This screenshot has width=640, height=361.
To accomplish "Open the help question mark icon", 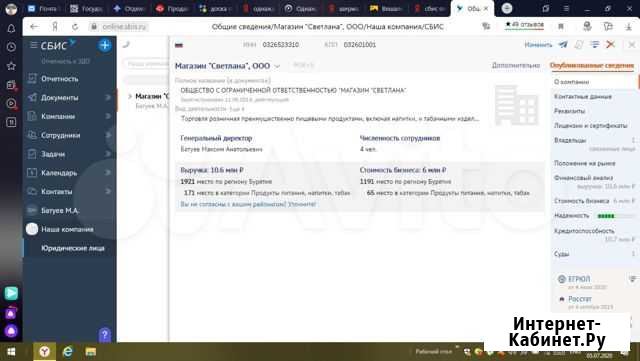I will point(105,335).
